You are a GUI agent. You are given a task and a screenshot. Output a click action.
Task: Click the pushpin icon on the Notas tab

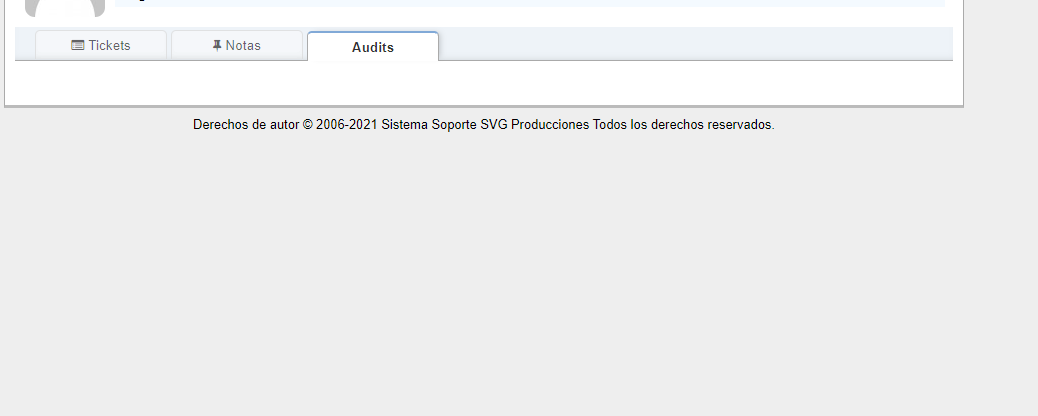point(217,46)
